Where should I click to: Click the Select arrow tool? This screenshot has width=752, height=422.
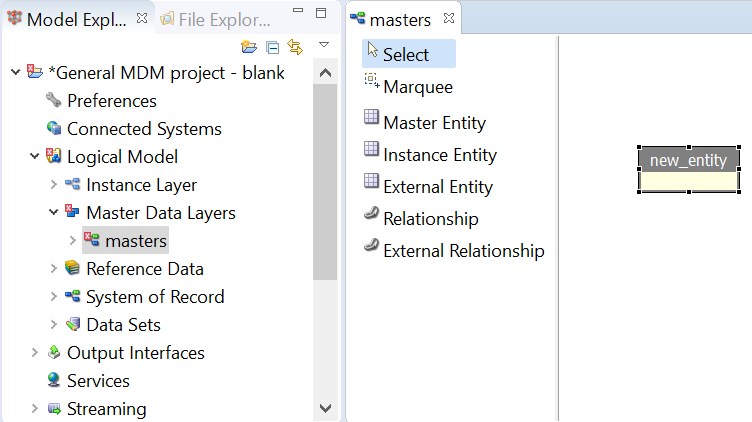[x=405, y=55]
